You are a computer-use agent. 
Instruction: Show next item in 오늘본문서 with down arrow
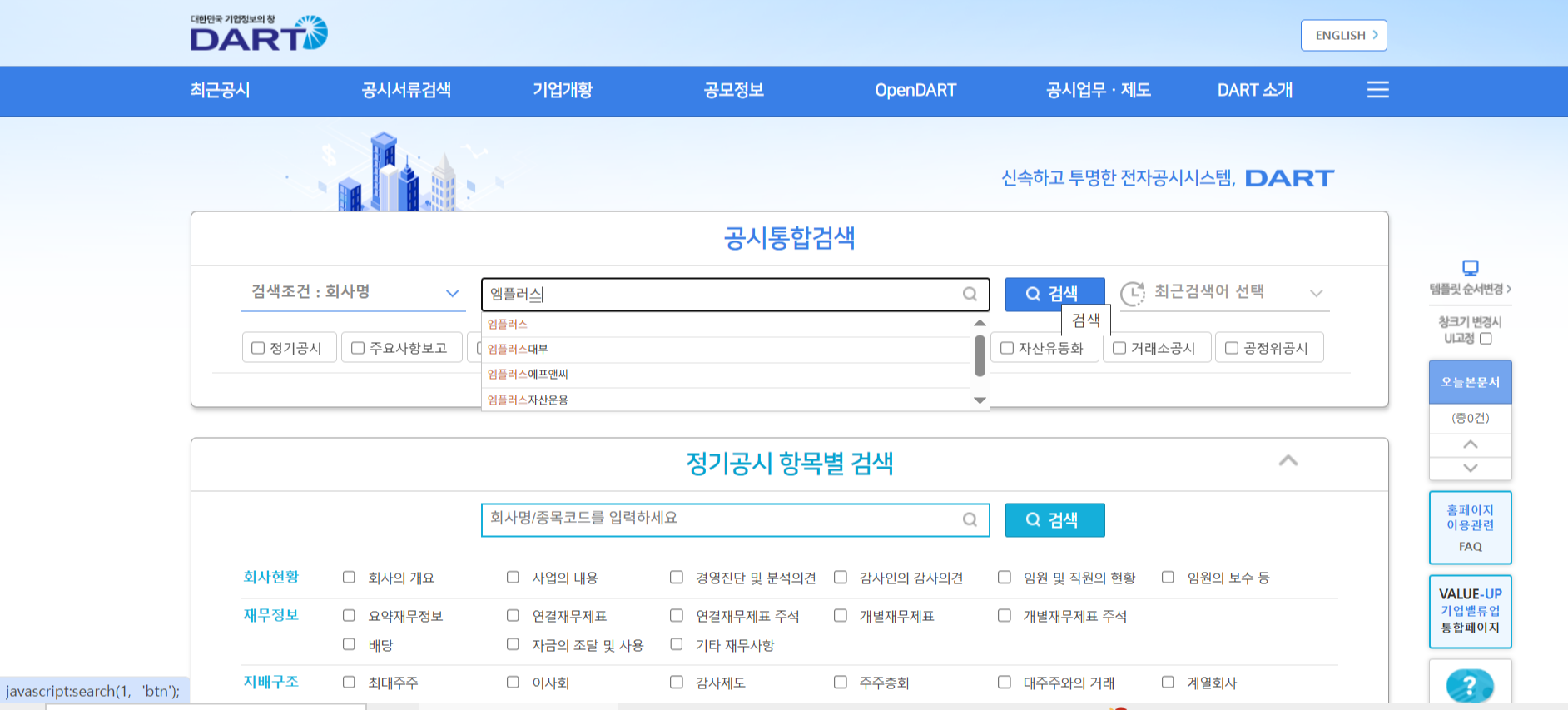1471,468
